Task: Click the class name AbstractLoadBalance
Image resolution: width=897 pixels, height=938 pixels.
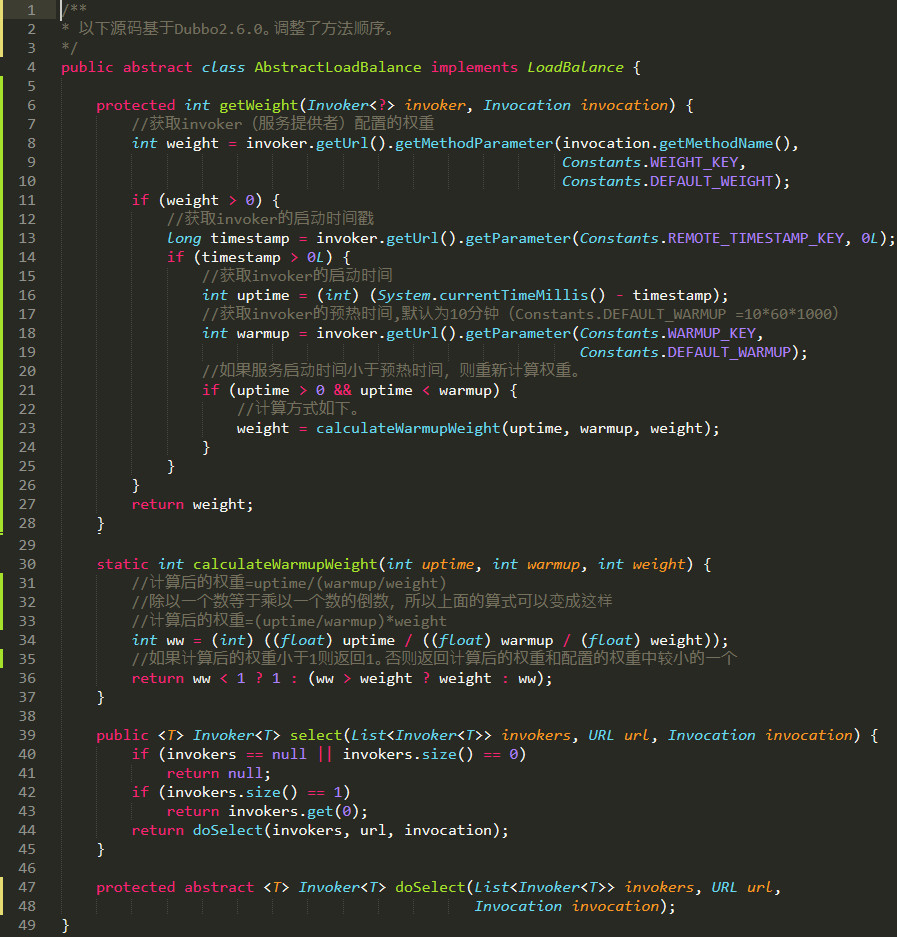Action: 337,67
